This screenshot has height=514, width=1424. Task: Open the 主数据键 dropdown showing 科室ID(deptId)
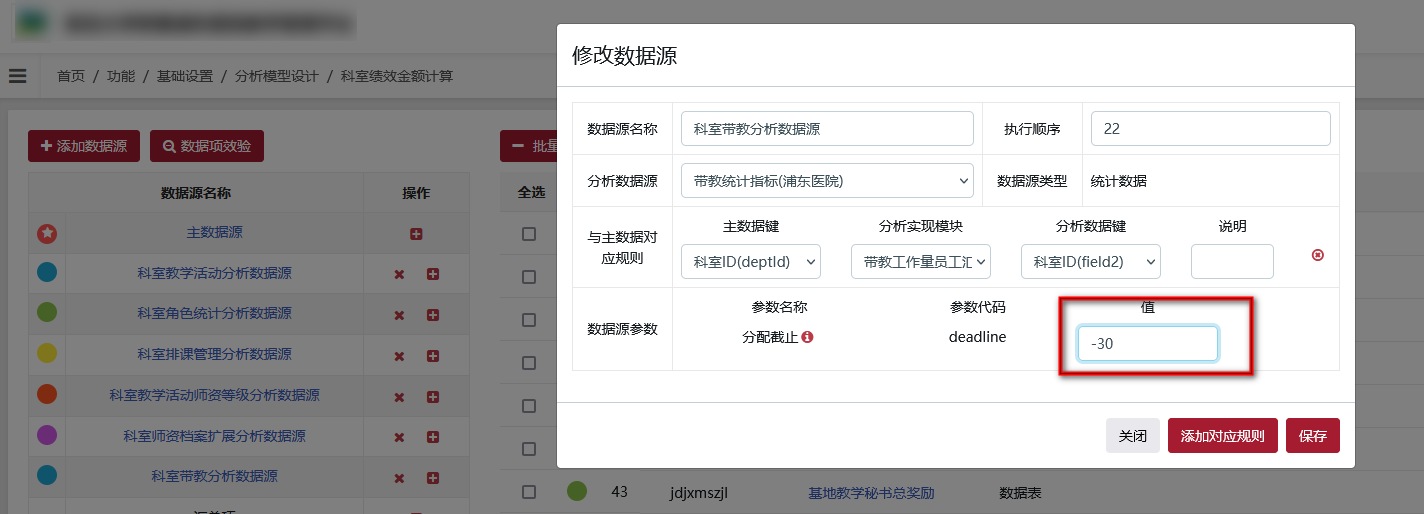click(750, 261)
